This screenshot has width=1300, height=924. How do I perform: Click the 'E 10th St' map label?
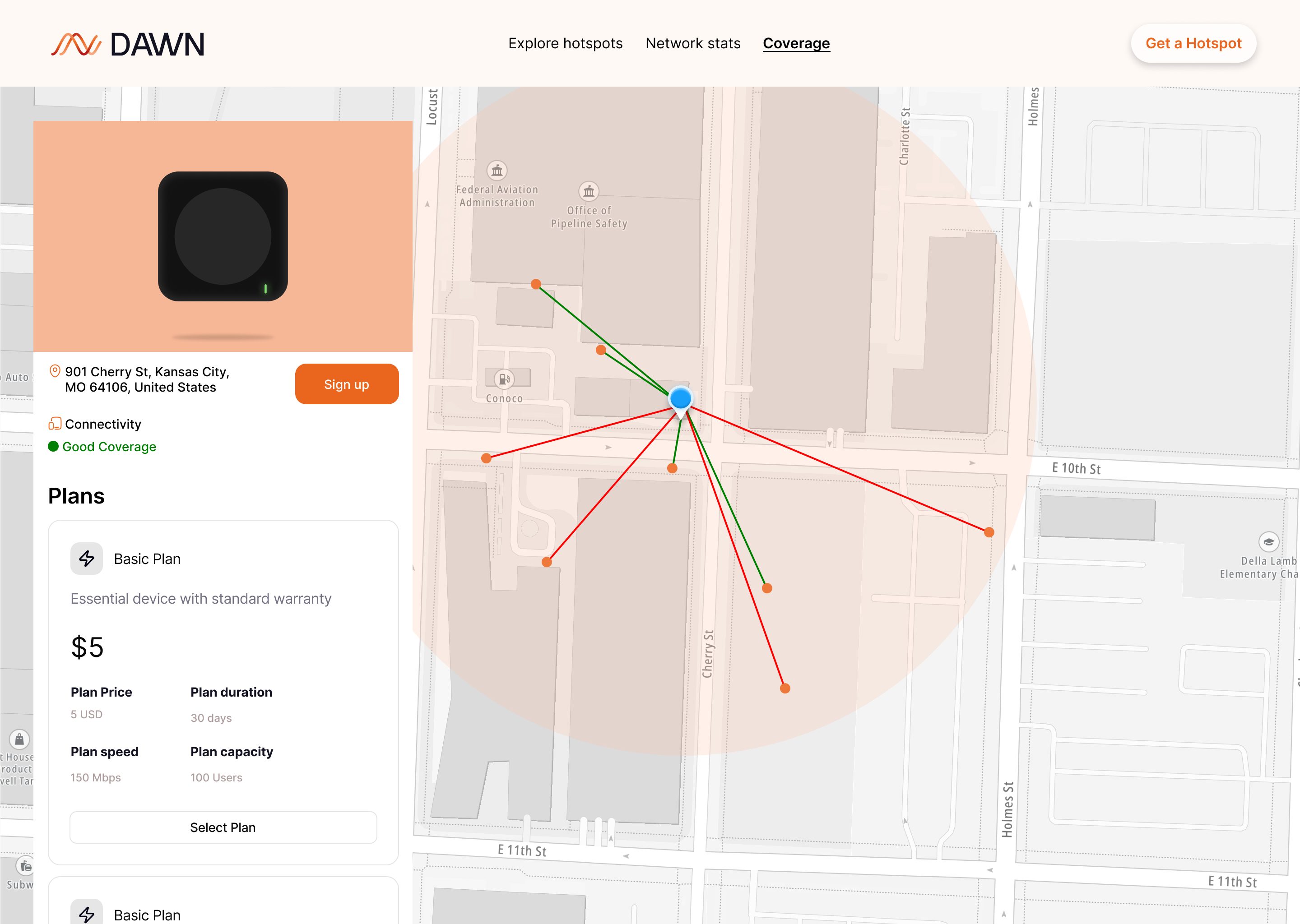[1076, 468]
